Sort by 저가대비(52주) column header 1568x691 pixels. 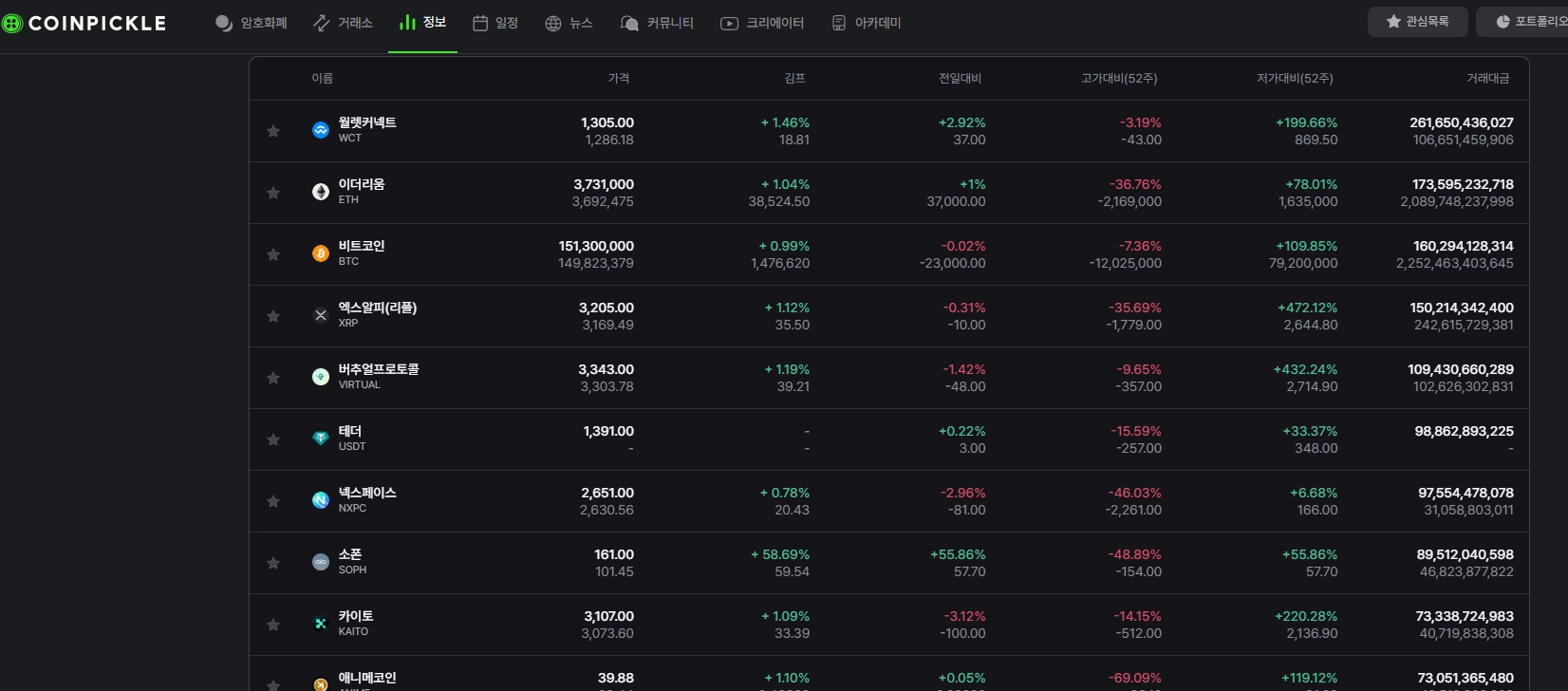tap(1295, 78)
